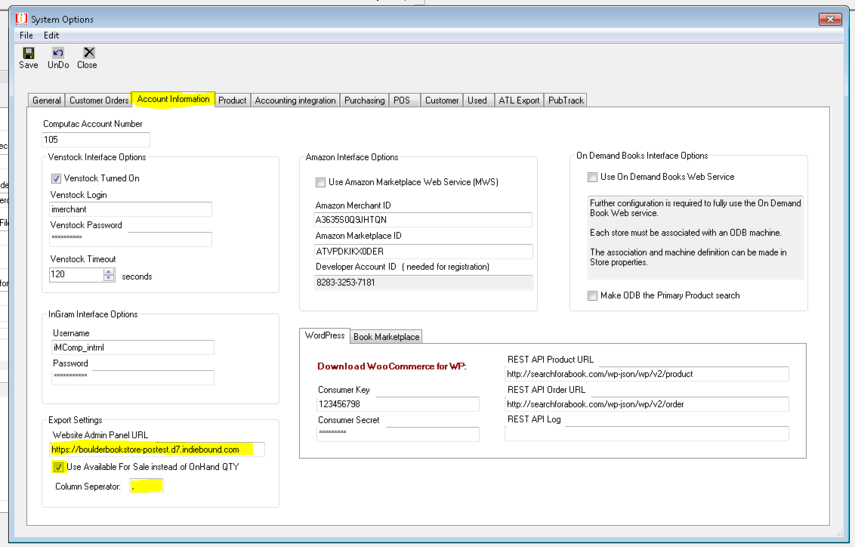Click the InGram Username field
Screen dimensions: 855x547
coord(133,347)
